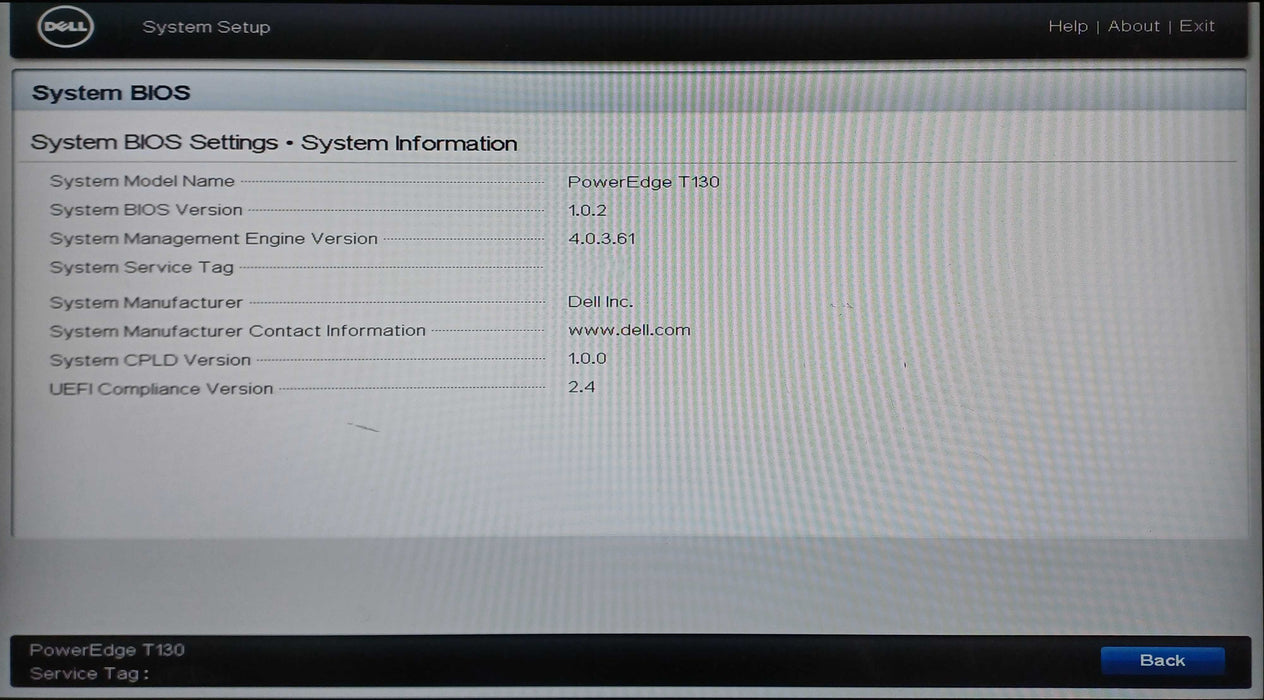The height and width of the screenshot is (700, 1264).
Task: Click the Dell Inc. value
Action: [600, 301]
